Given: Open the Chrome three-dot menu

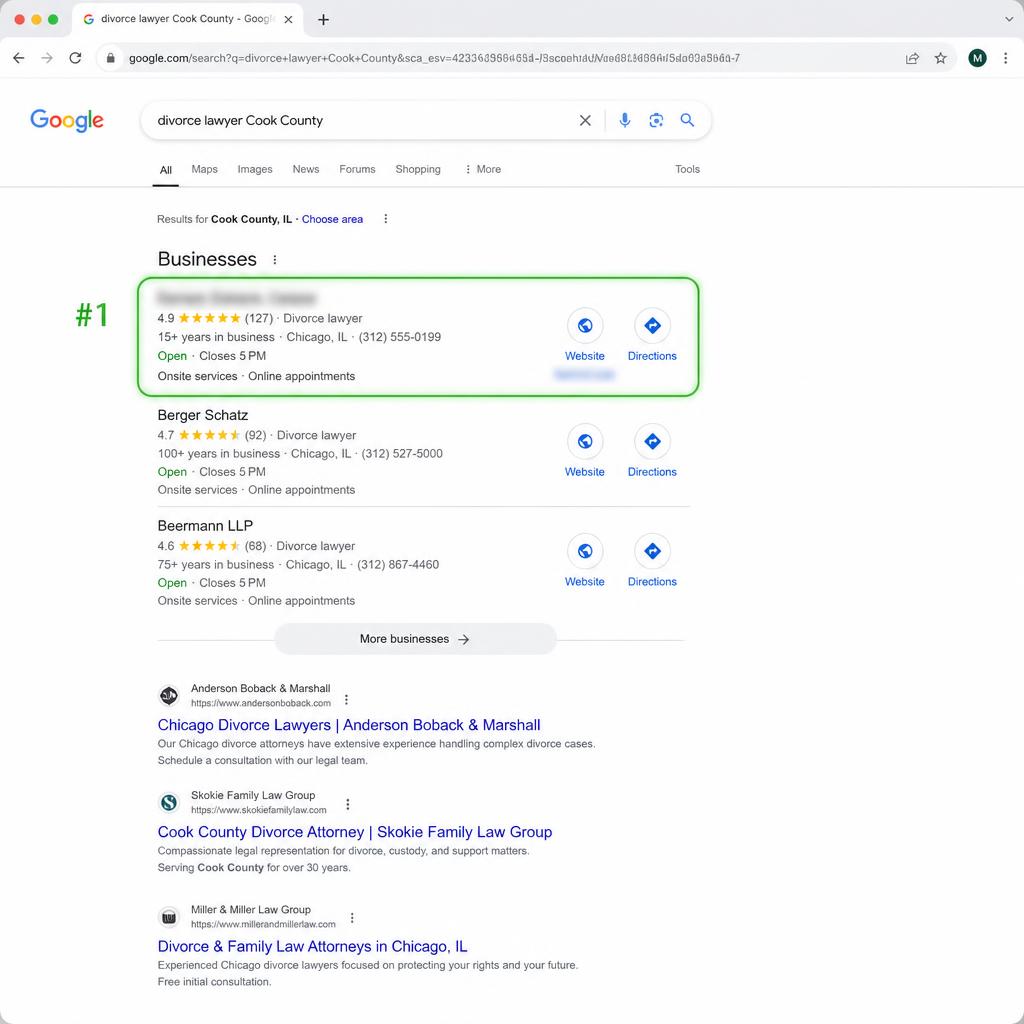Looking at the screenshot, I should click(x=1006, y=58).
